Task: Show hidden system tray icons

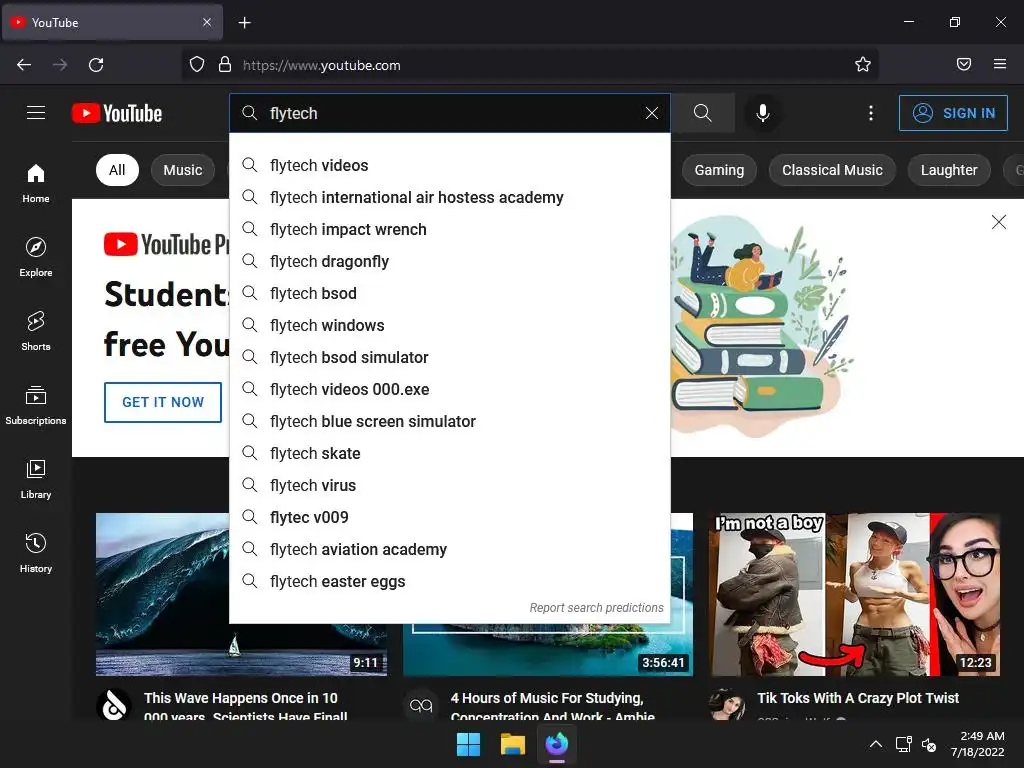Action: (x=876, y=744)
